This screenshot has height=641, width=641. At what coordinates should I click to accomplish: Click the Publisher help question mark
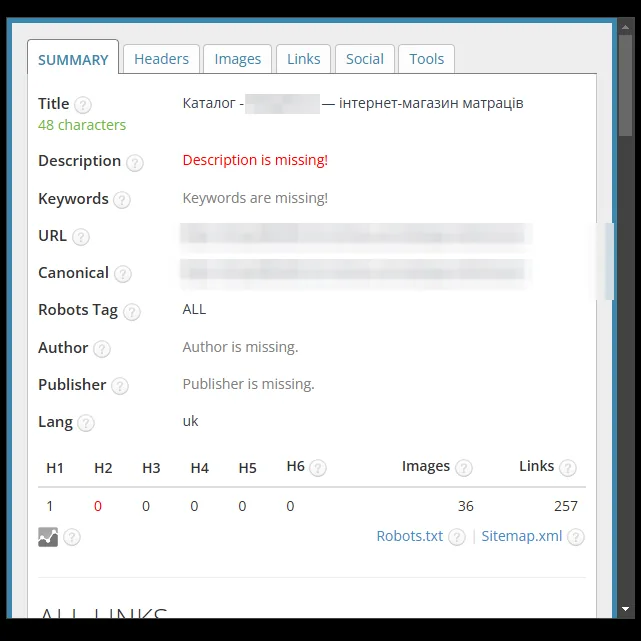click(x=120, y=386)
